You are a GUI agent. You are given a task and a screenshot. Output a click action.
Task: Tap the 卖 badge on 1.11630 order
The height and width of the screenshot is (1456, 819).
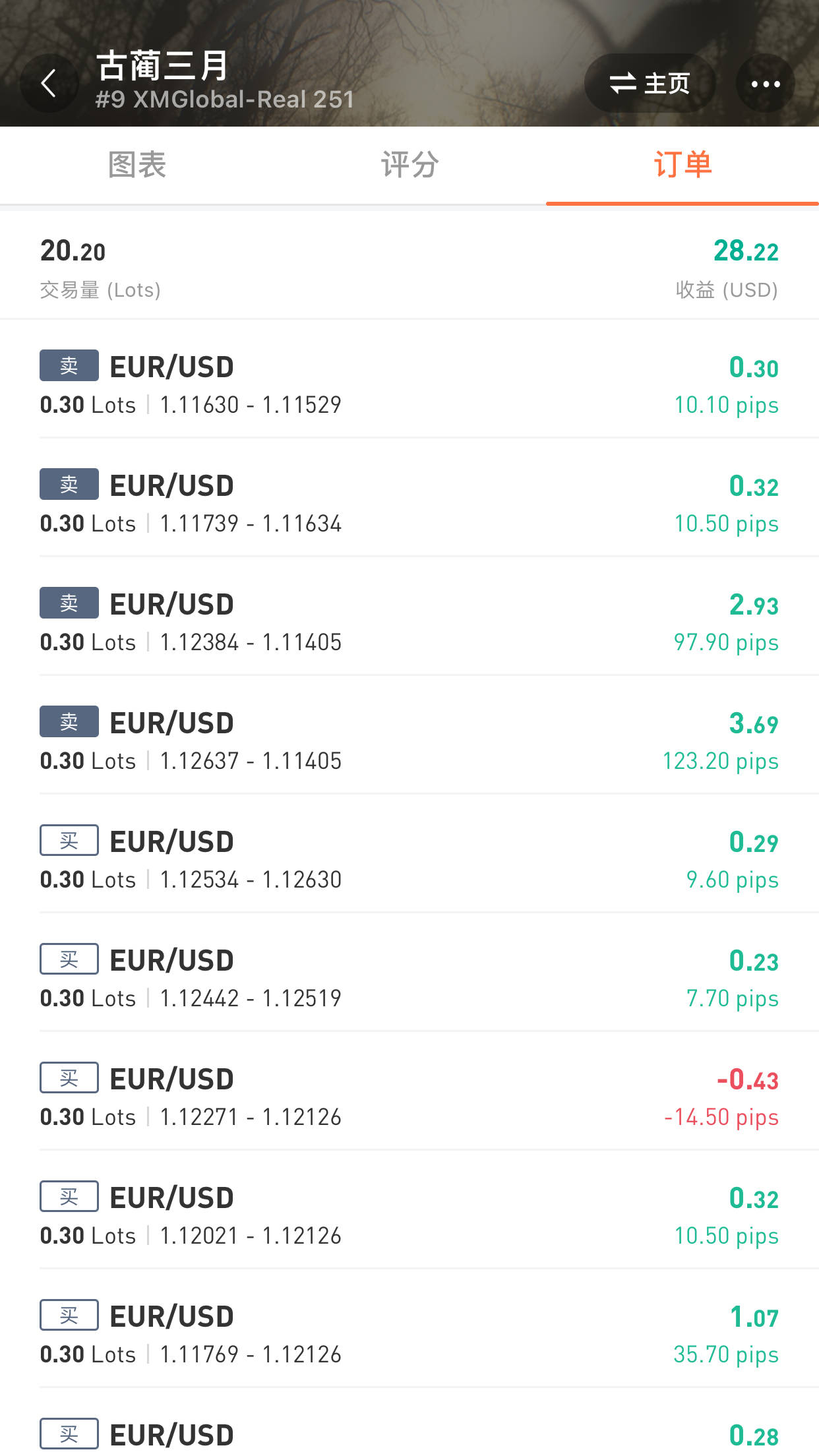coord(69,365)
